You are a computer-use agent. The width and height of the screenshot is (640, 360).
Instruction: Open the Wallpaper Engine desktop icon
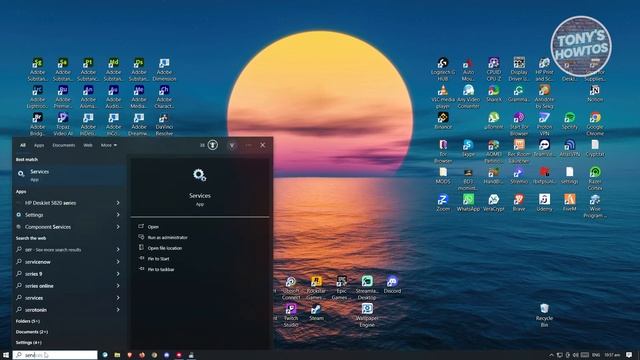(367, 315)
